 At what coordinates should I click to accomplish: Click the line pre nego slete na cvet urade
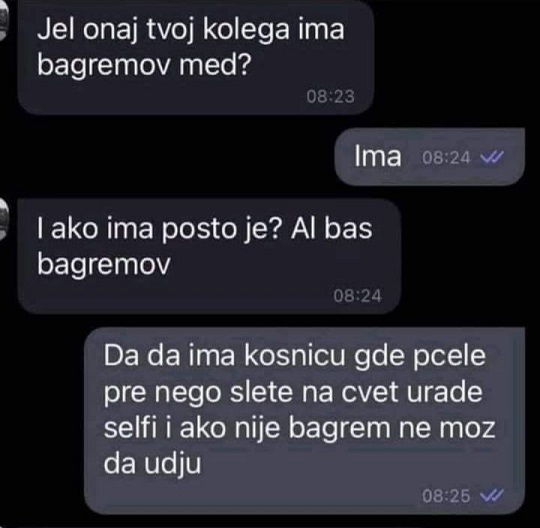[293, 392]
